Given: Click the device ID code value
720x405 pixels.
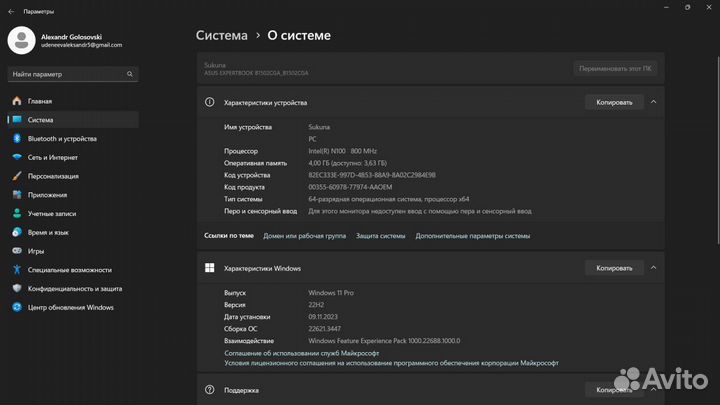Looking at the screenshot, I should click(372, 175).
